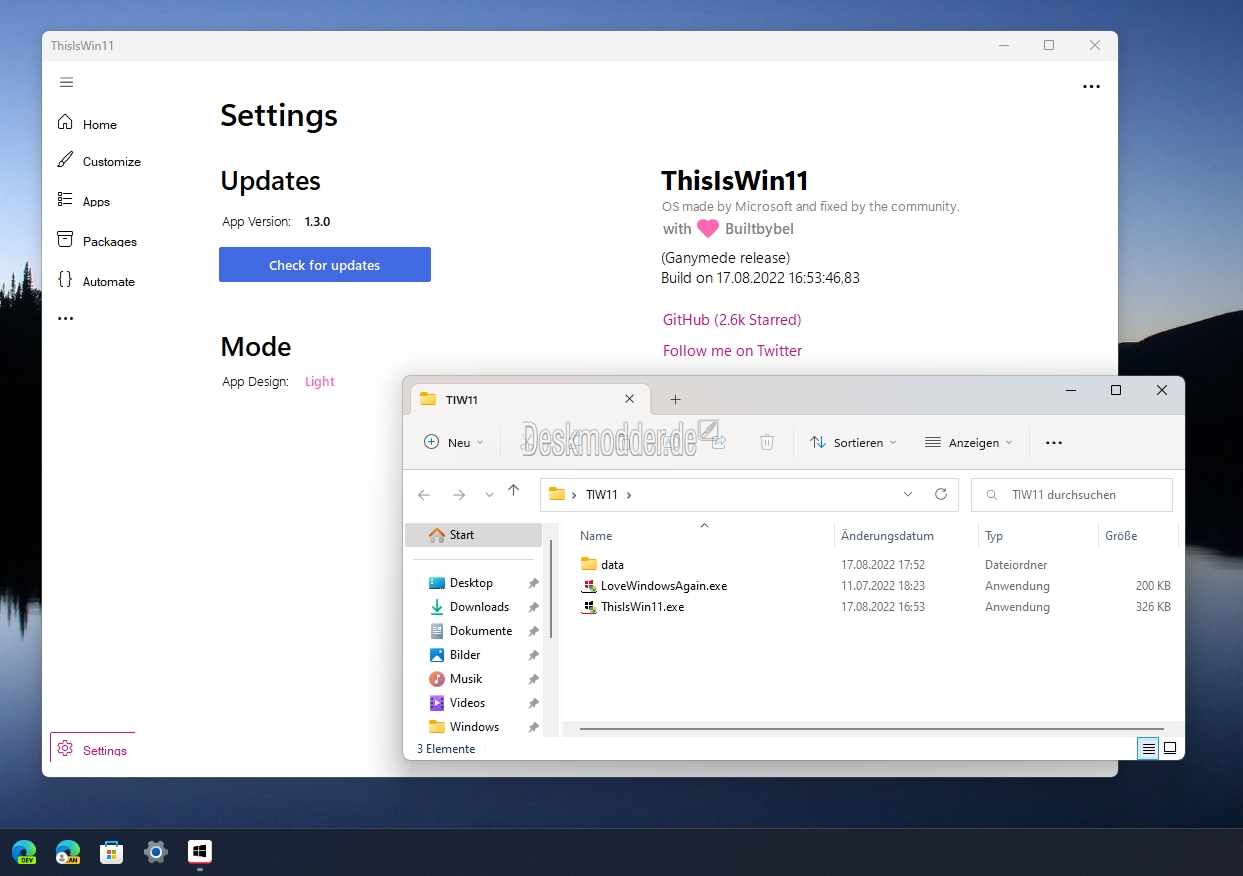
Task: Open Bilder in the navigation pane
Action: pos(464,655)
